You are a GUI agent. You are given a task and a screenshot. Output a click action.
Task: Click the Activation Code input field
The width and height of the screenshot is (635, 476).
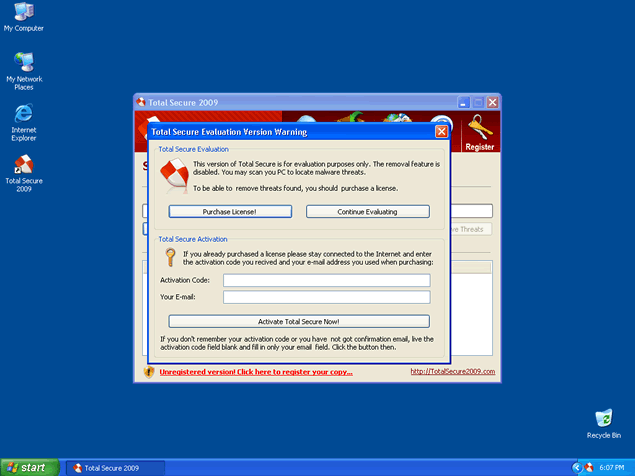[x=326, y=281]
